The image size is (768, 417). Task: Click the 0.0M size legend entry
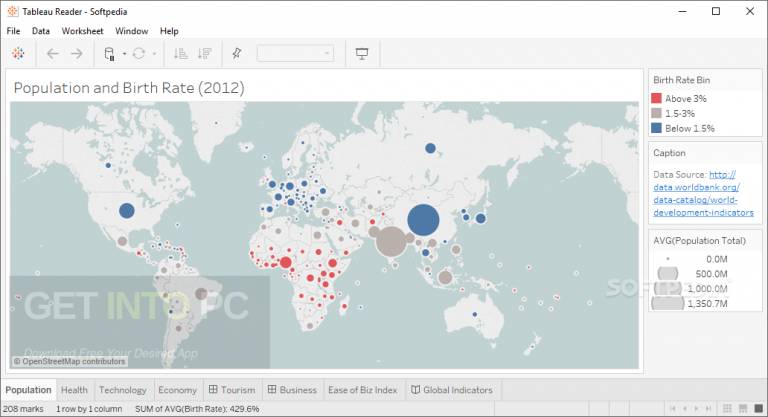696,259
